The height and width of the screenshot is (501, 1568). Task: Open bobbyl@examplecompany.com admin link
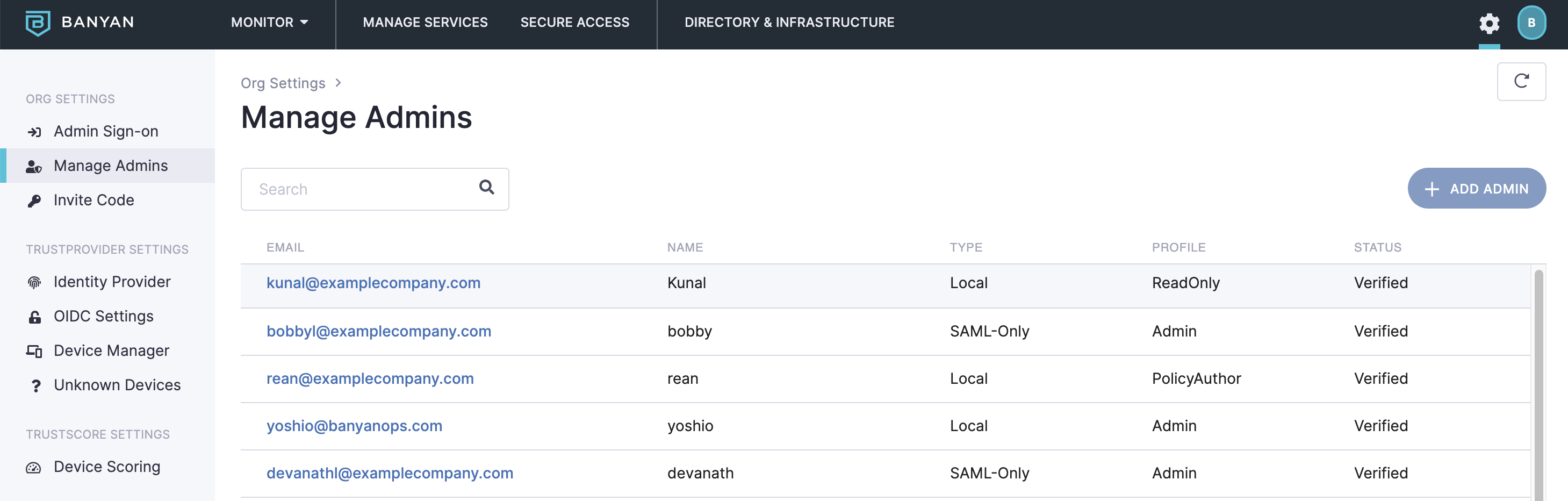tap(379, 331)
